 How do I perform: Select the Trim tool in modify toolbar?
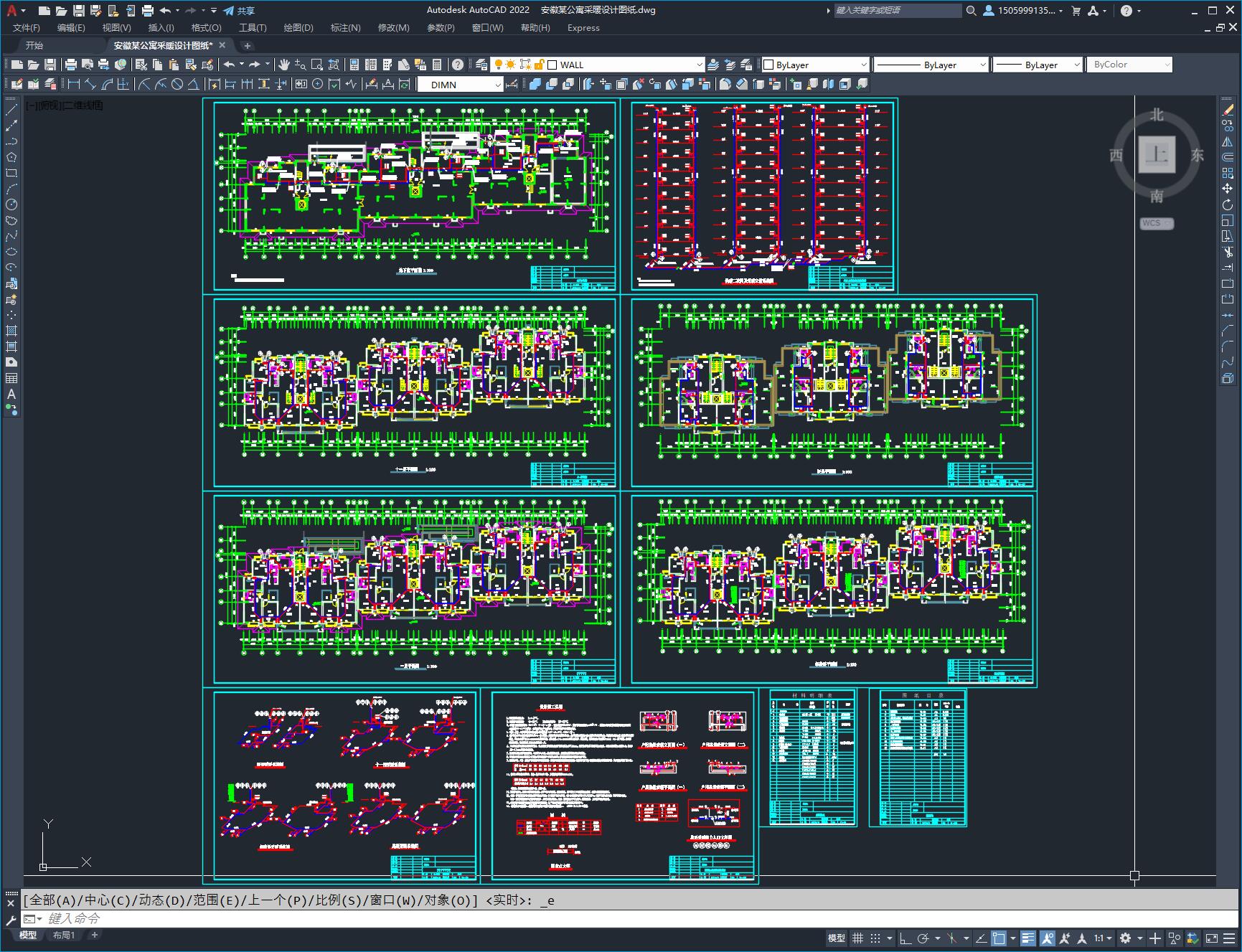(x=1228, y=252)
